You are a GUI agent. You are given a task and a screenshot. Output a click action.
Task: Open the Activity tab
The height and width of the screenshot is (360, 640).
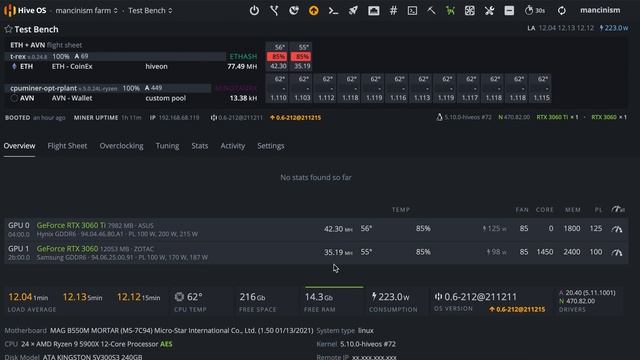(x=233, y=146)
